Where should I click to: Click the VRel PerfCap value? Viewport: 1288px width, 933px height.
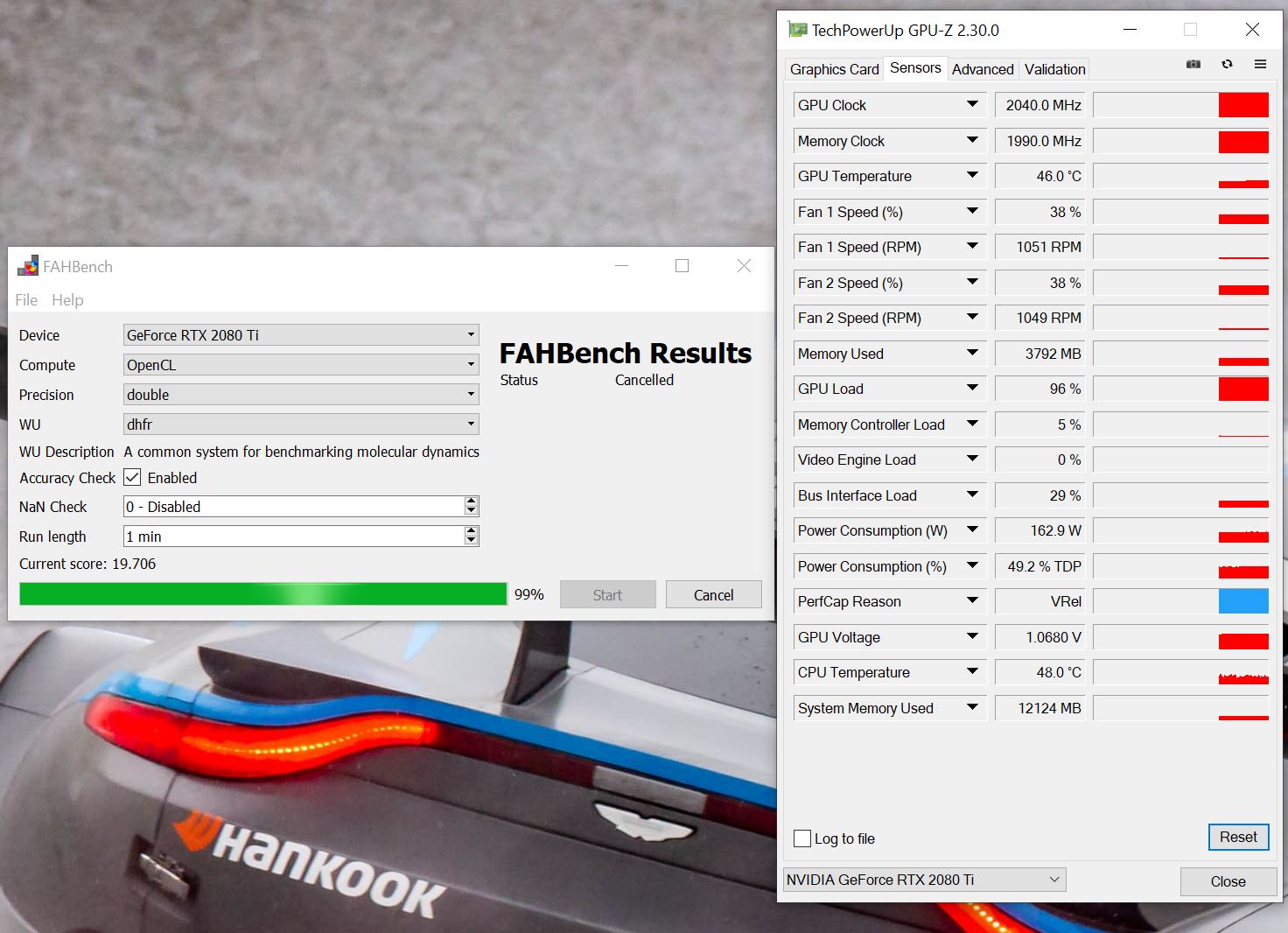pyautogui.click(x=1040, y=601)
